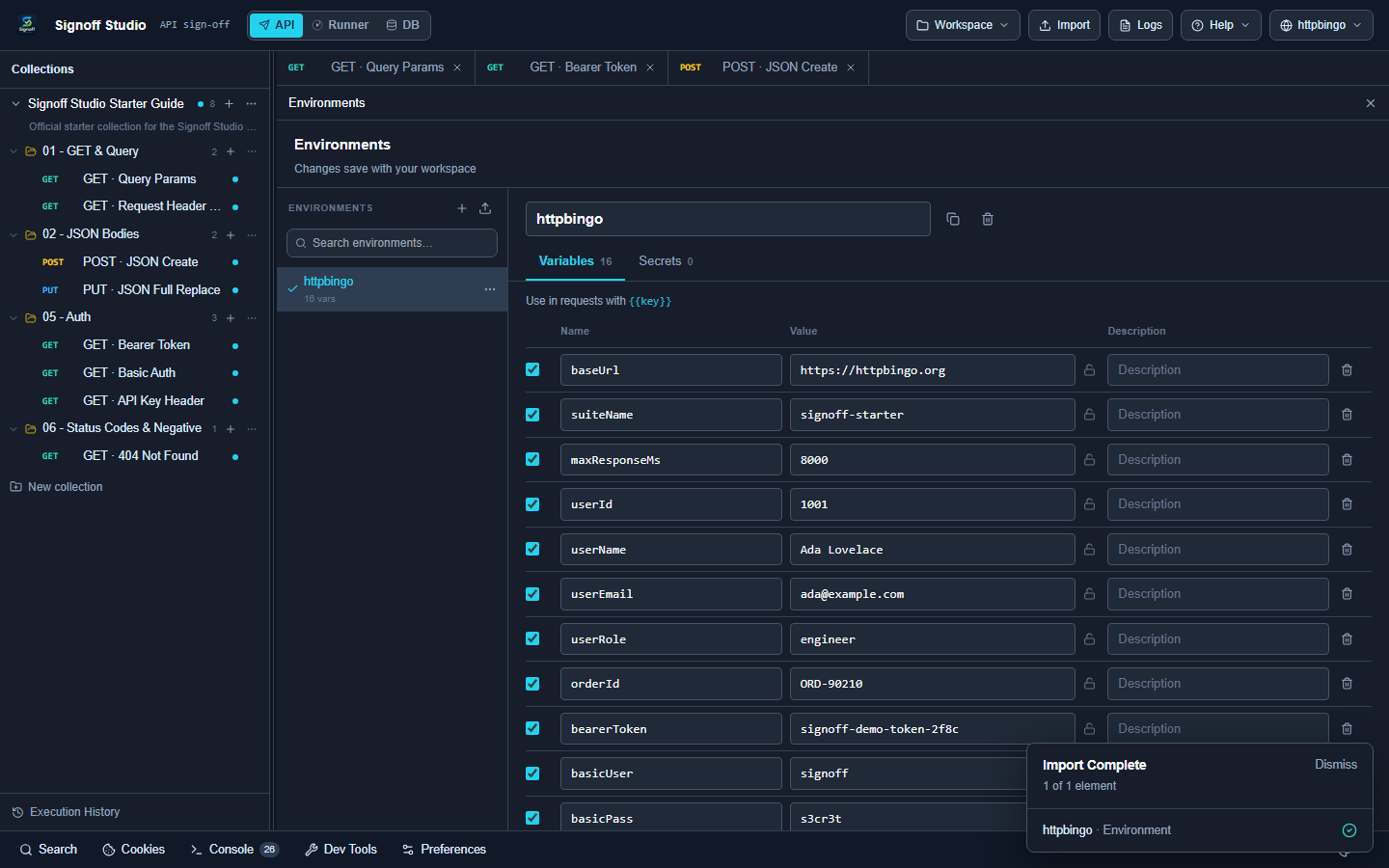The height and width of the screenshot is (868, 1389).
Task: Import environment via upload icon in Environments list
Action: 485,208
